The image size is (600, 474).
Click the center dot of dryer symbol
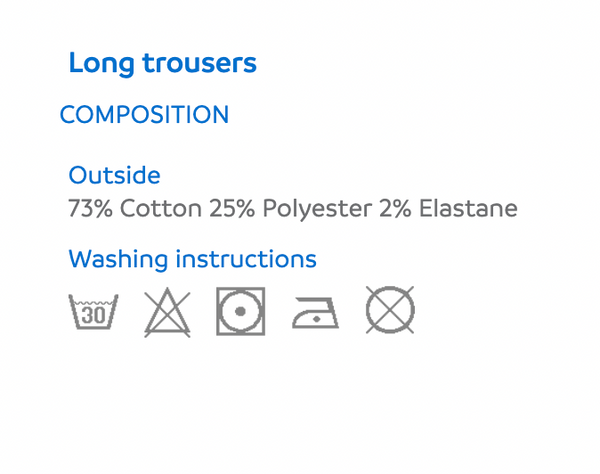[240, 311]
